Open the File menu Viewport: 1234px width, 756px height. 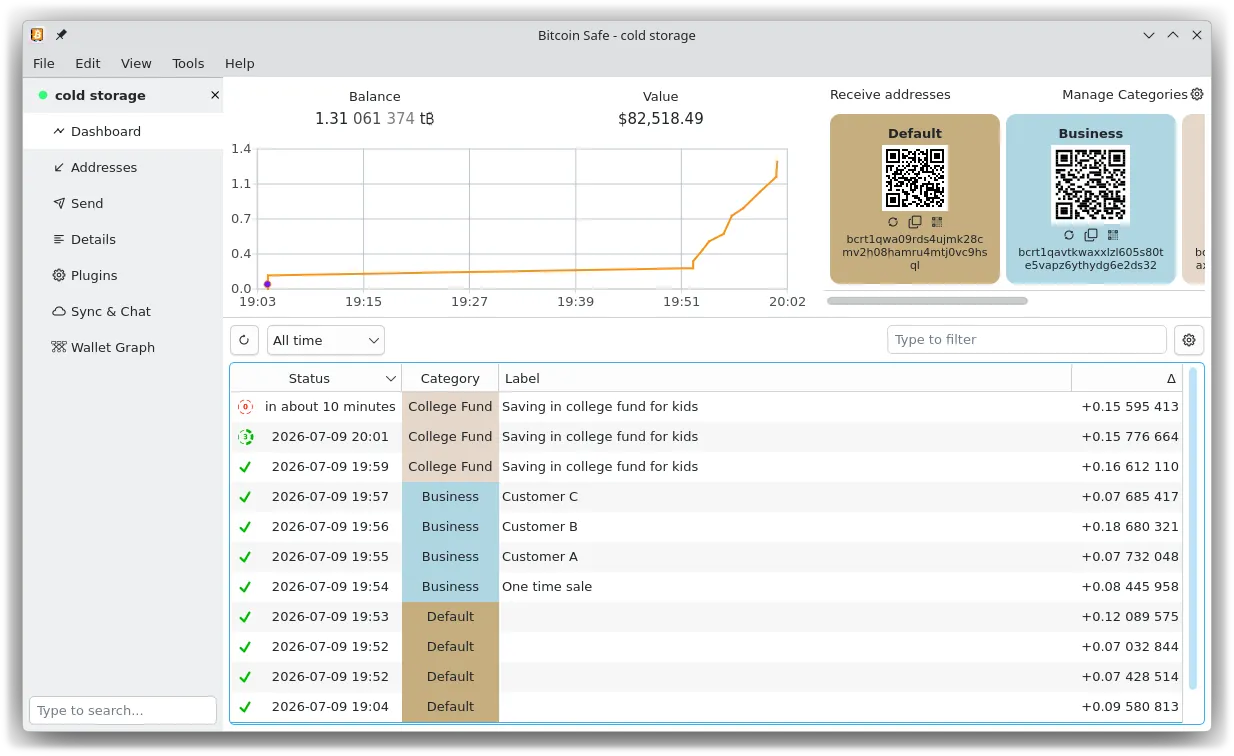click(x=44, y=63)
